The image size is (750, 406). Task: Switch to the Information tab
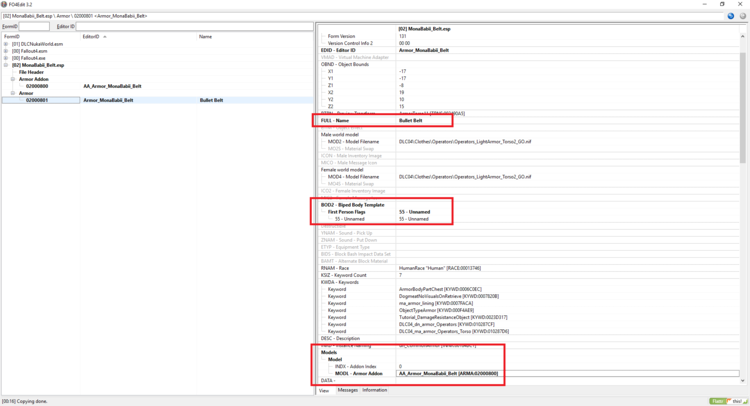pos(375,390)
